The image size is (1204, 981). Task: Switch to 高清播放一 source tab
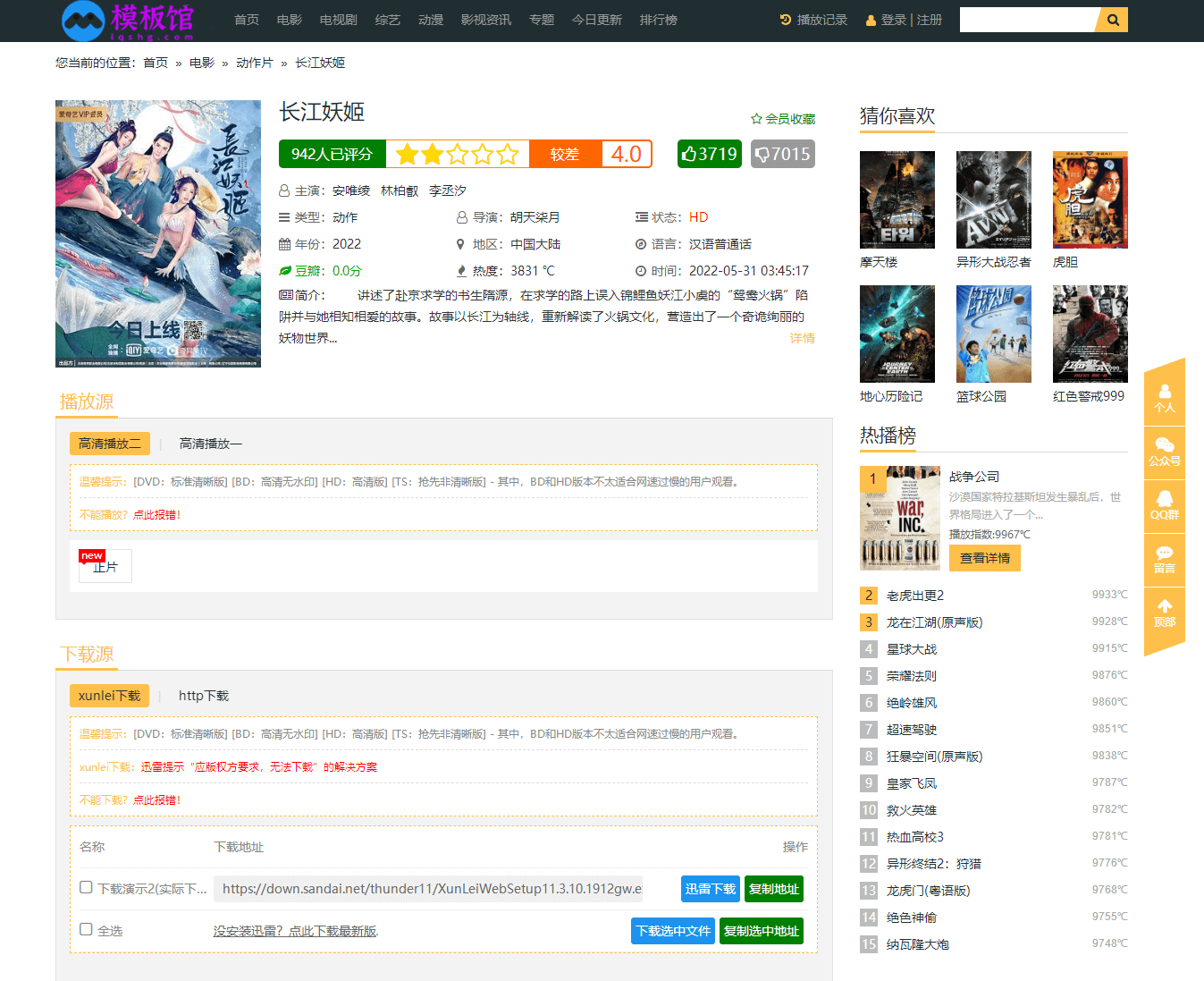(x=210, y=444)
